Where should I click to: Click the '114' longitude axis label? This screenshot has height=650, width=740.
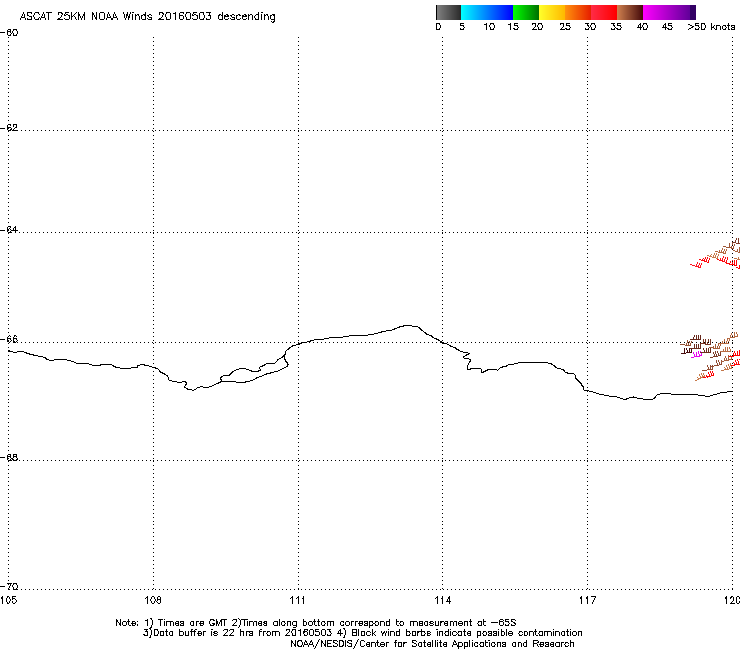pos(443,600)
